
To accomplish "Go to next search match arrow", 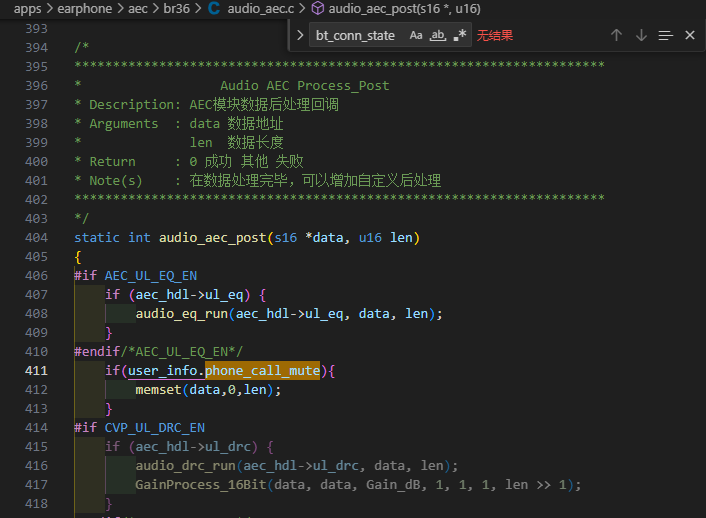I will tap(641, 35).
